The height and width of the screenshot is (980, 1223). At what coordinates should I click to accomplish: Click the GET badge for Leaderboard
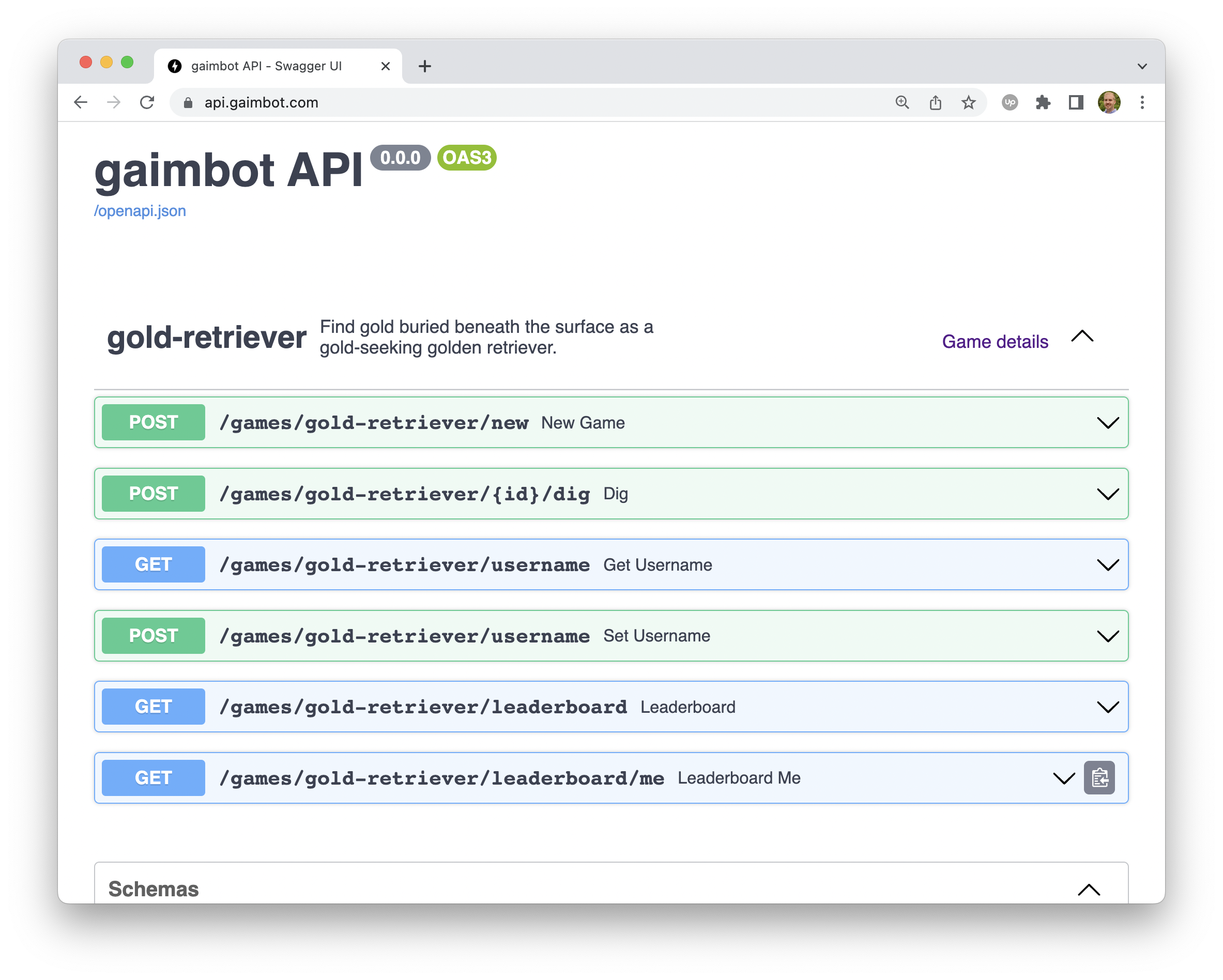pos(153,707)
